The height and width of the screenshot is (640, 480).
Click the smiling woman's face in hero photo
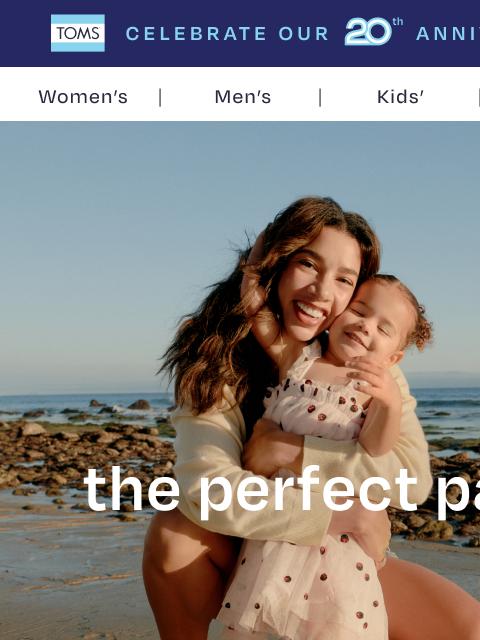point(316,288)
